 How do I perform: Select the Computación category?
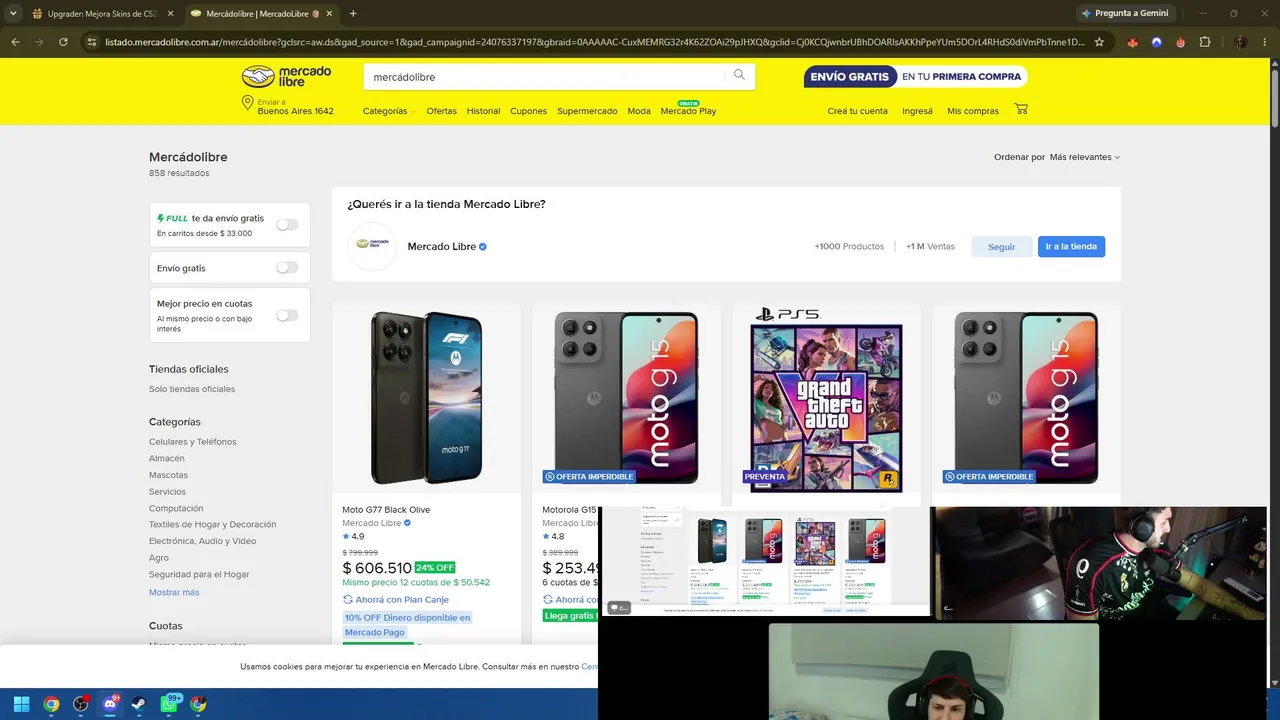coord(176,508)
